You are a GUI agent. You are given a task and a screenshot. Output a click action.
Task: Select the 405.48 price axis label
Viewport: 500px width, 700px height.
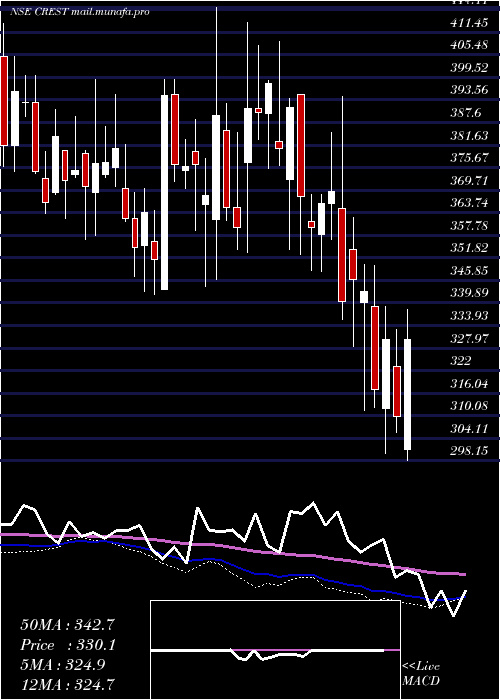click(x=469, y=46)
